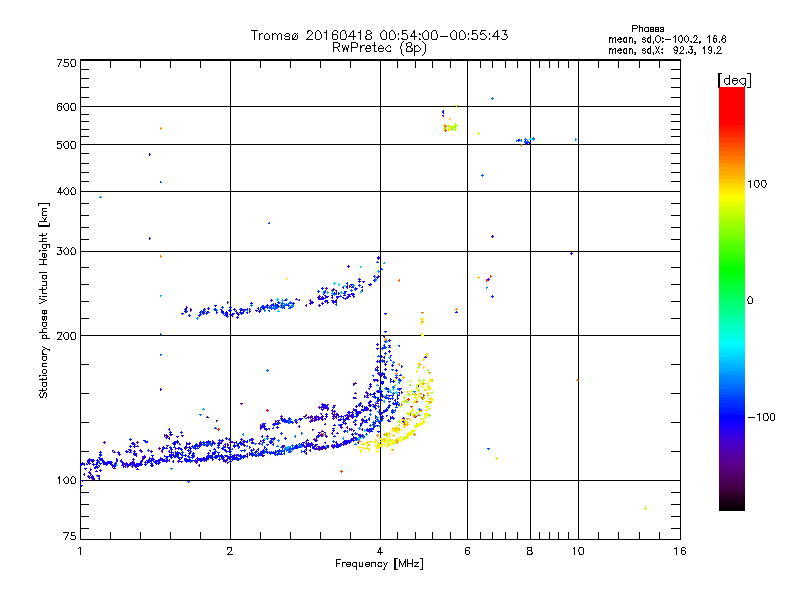Click the y-axis tick label "200"
Viewport: 800px width, 600px height.
tap(66, 336)
